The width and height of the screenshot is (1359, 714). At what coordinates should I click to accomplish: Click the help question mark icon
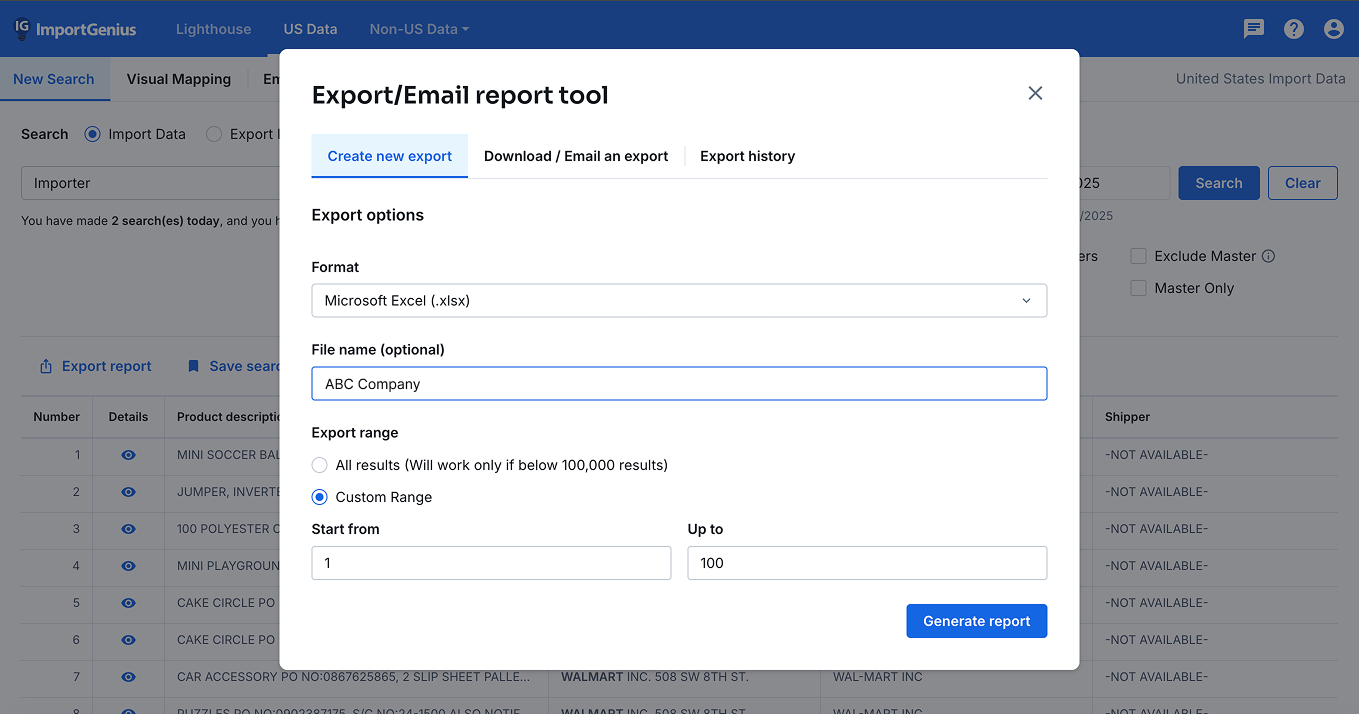(1293, 29)
